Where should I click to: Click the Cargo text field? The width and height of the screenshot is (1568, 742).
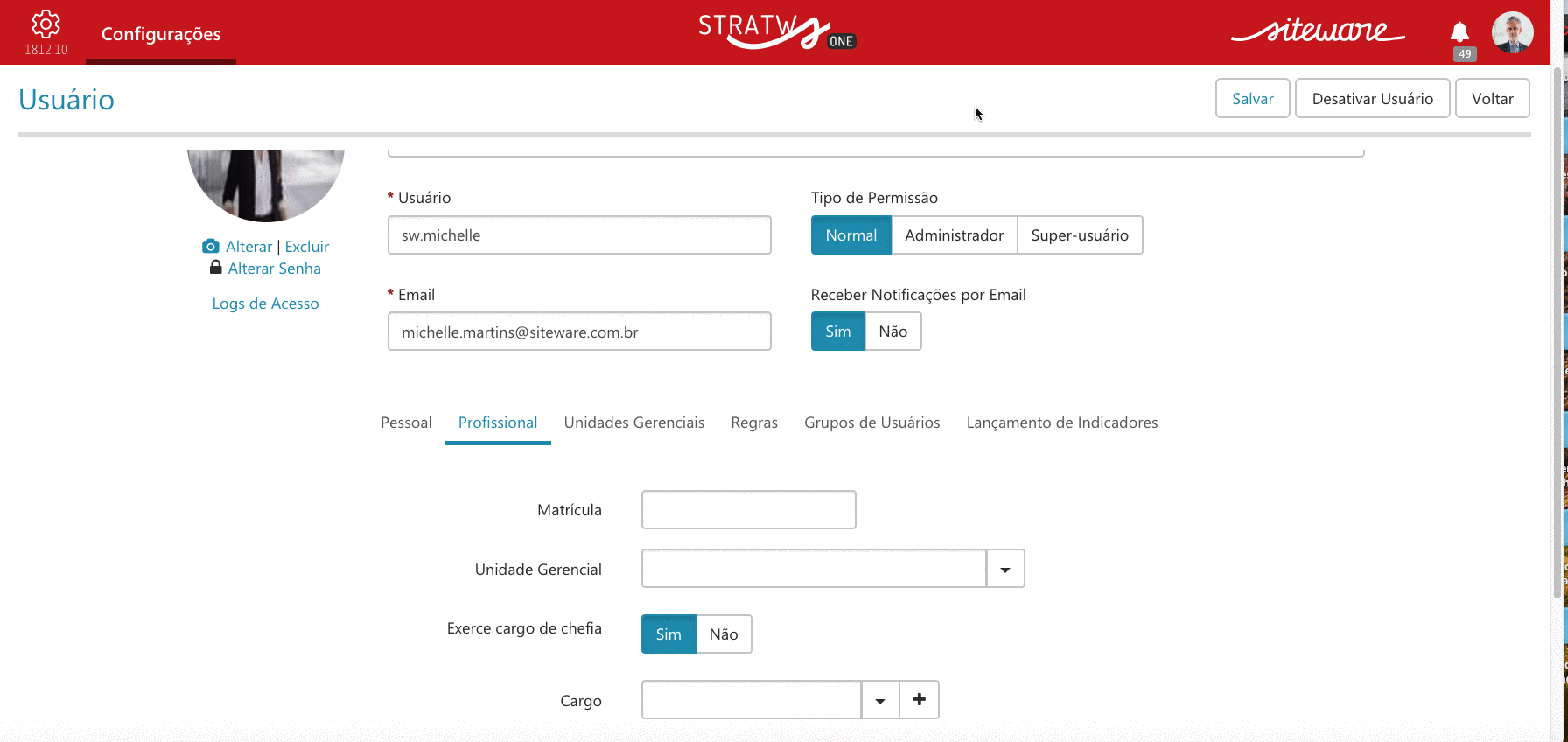pyautogui.click(x=752, y=700)
